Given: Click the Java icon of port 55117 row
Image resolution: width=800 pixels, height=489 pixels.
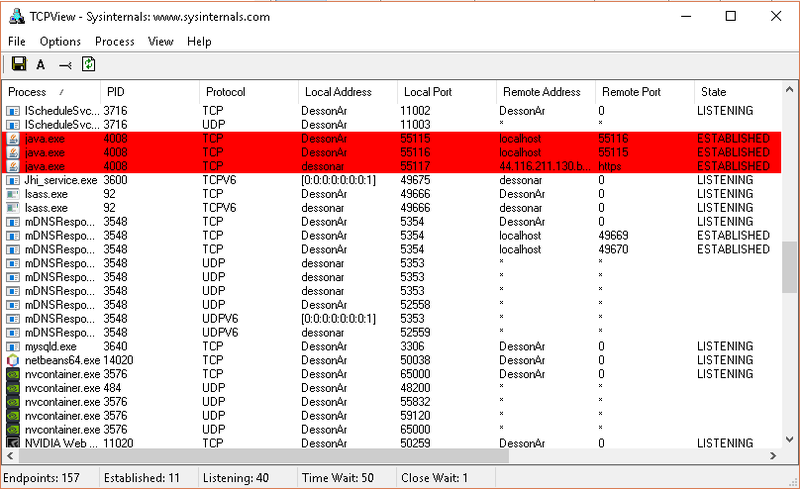Looking at the screenshot, I should point(13,166).
